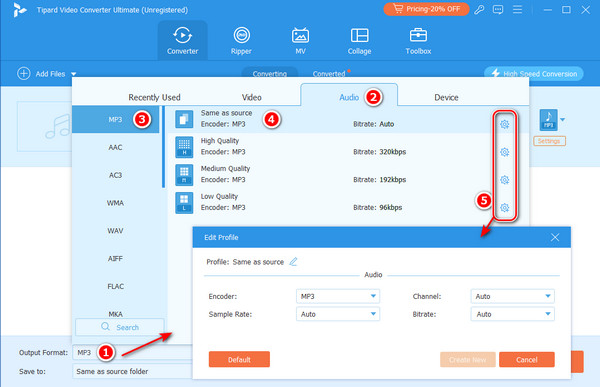600x387 pixels.
Task: Select MKA in the format list
Action: tap(116, 313)
